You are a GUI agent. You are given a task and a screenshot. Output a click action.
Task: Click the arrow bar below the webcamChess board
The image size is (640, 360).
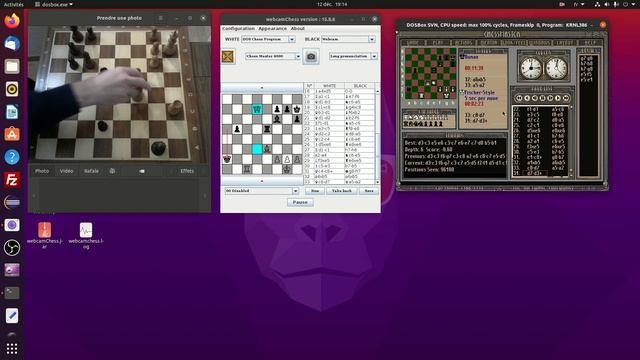(x=262, y=181)
